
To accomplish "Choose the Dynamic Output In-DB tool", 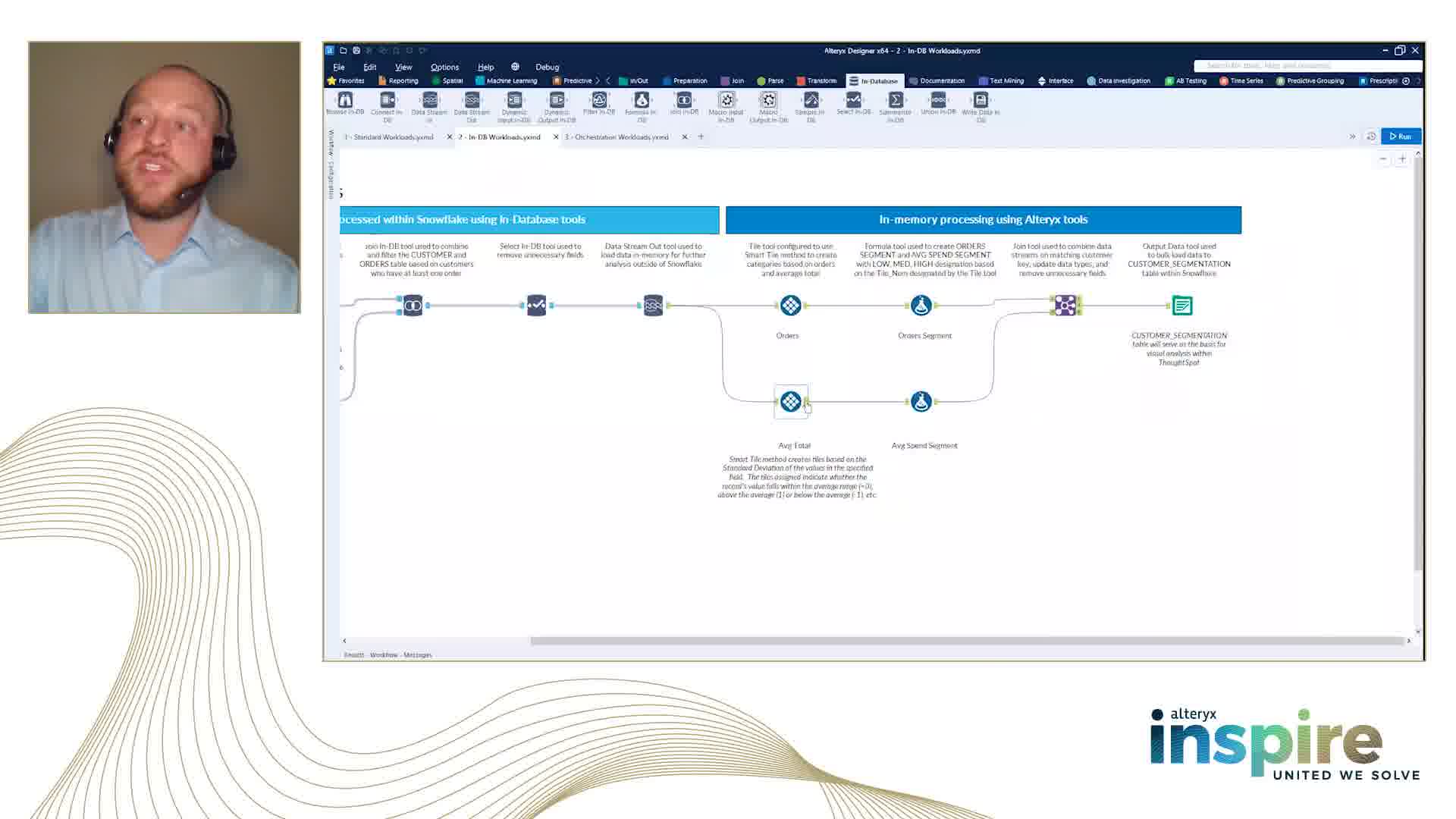I will (557, 107).
